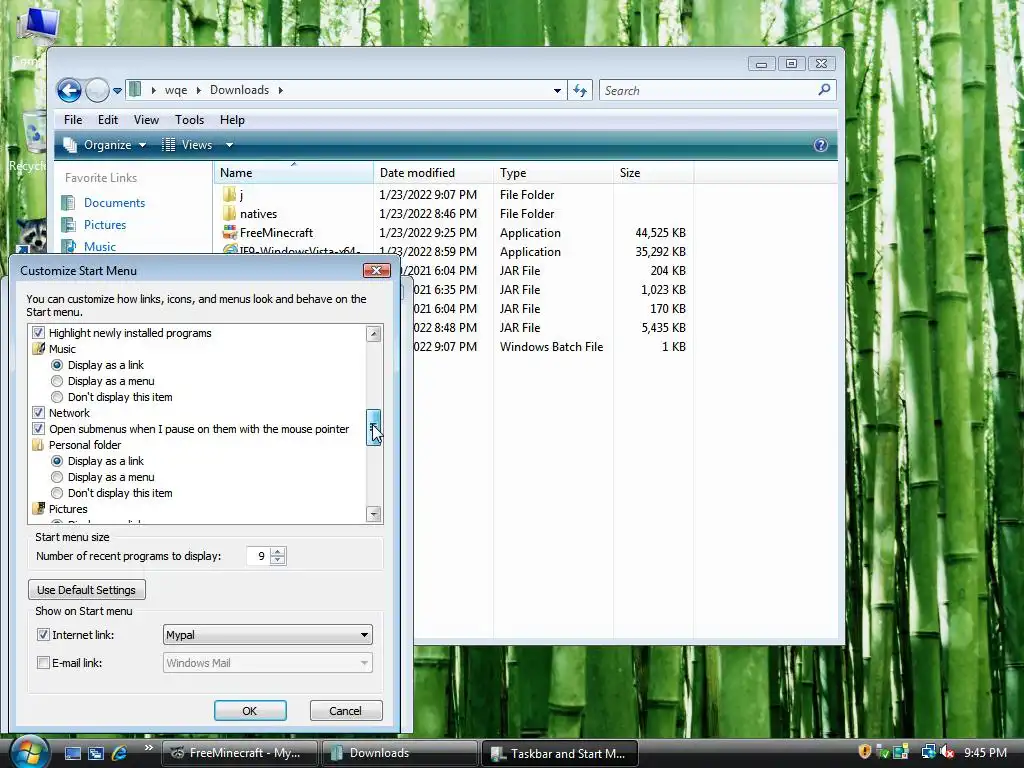1024x768 pixels.
Task: Click the magnifier icon in Search box
Action: click(824, 89)
